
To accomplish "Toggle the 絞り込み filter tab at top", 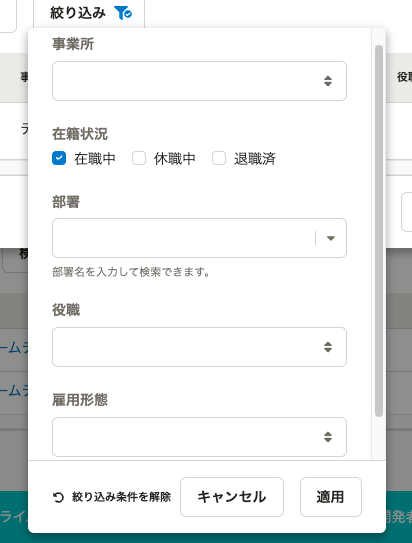I will click(89, 14).
